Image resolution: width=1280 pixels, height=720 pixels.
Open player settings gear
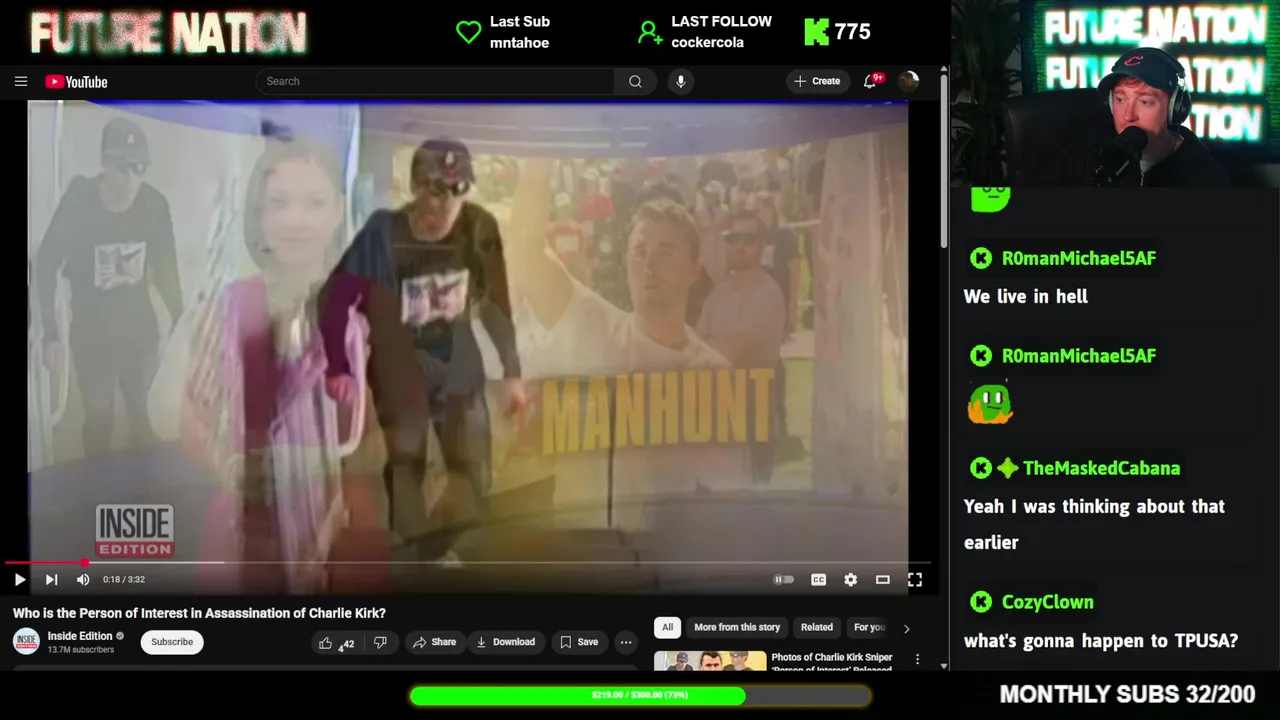pyautogui.click(x=850, y=579)
